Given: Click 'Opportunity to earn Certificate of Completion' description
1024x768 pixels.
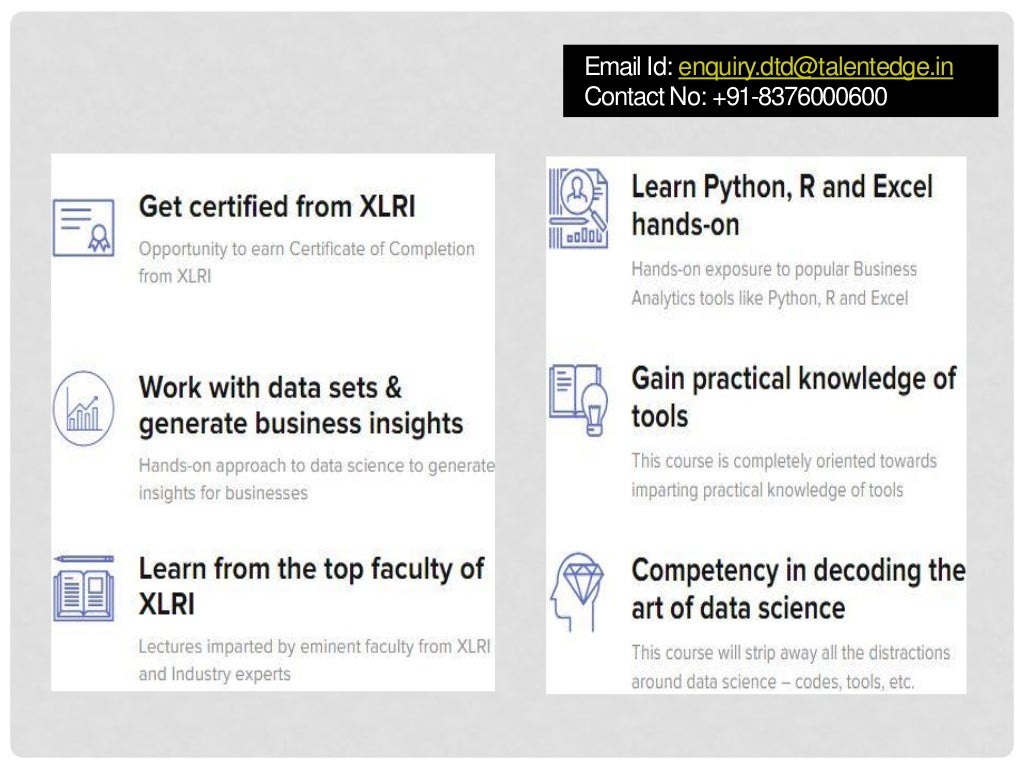Looking at the screenshot, I should coord(306,262).
